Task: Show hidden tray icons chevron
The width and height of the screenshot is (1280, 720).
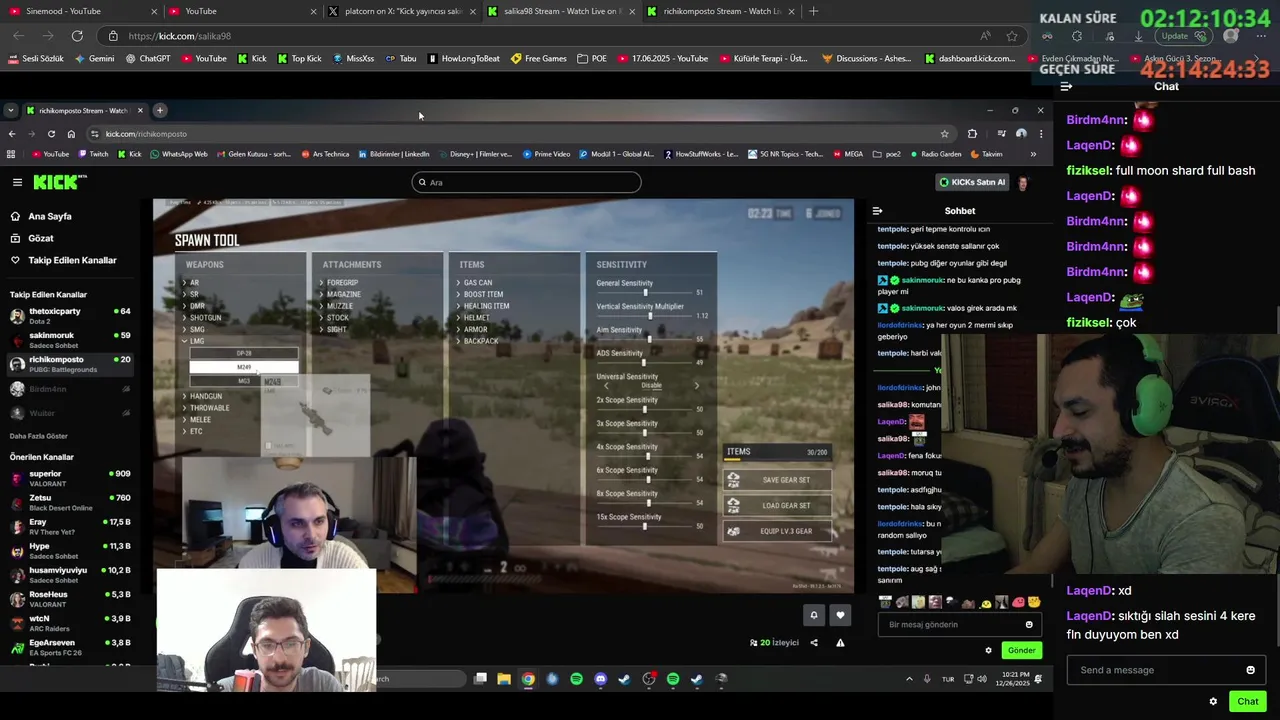Action: 909,679
